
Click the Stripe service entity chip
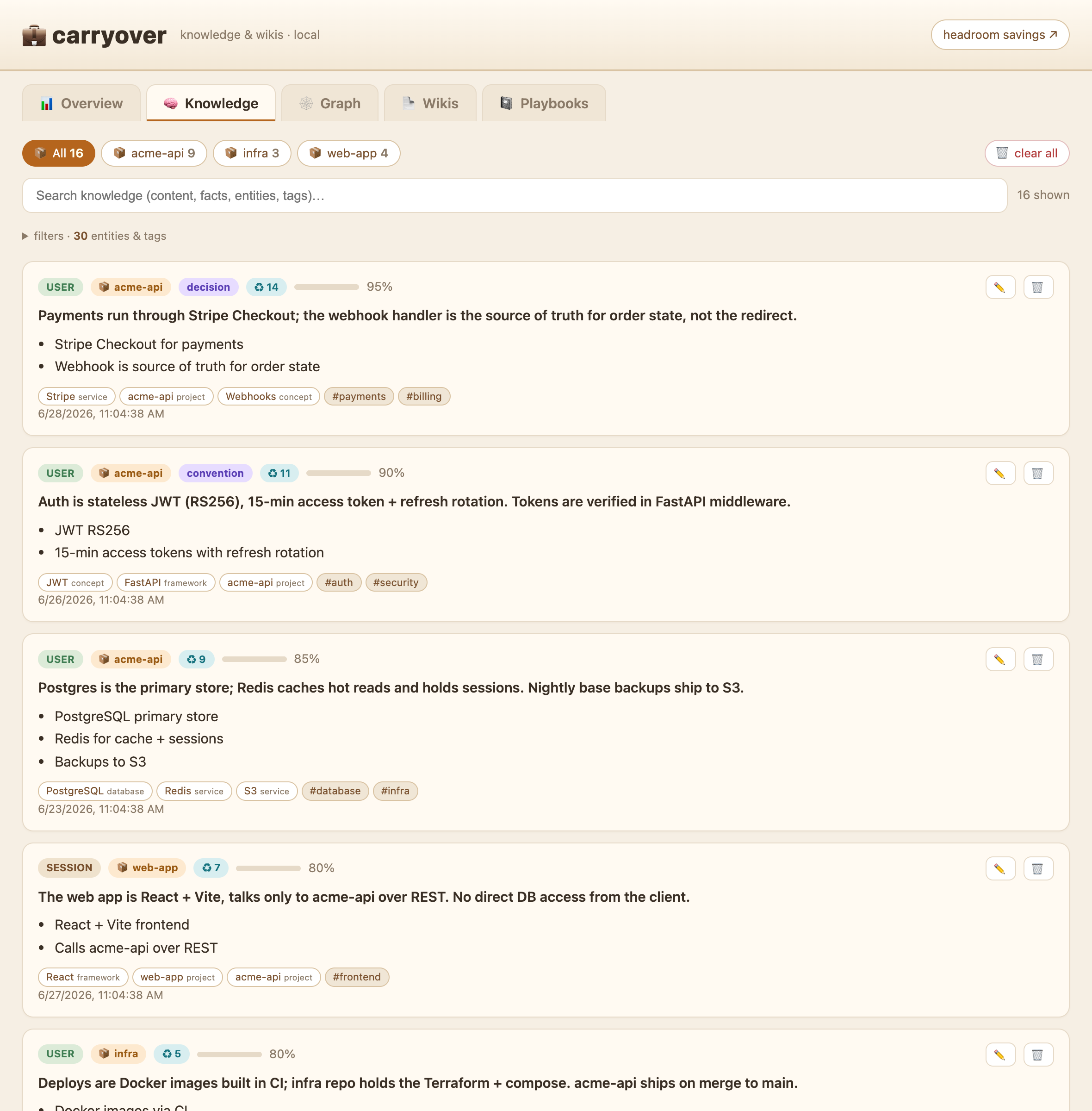click(77, 397)
